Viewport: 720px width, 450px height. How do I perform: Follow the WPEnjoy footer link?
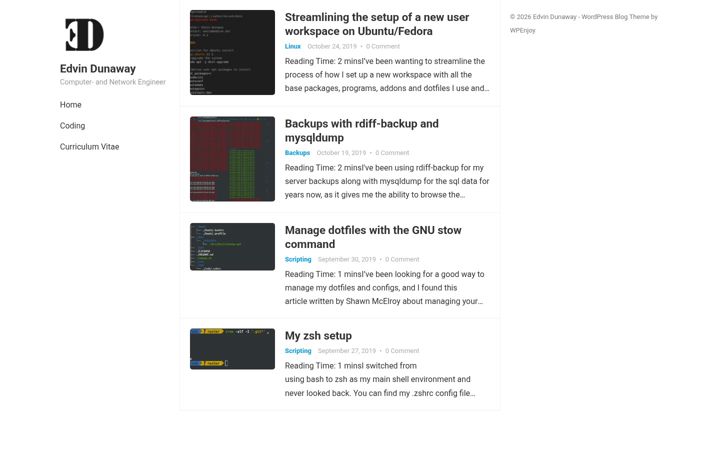point(523,30)
